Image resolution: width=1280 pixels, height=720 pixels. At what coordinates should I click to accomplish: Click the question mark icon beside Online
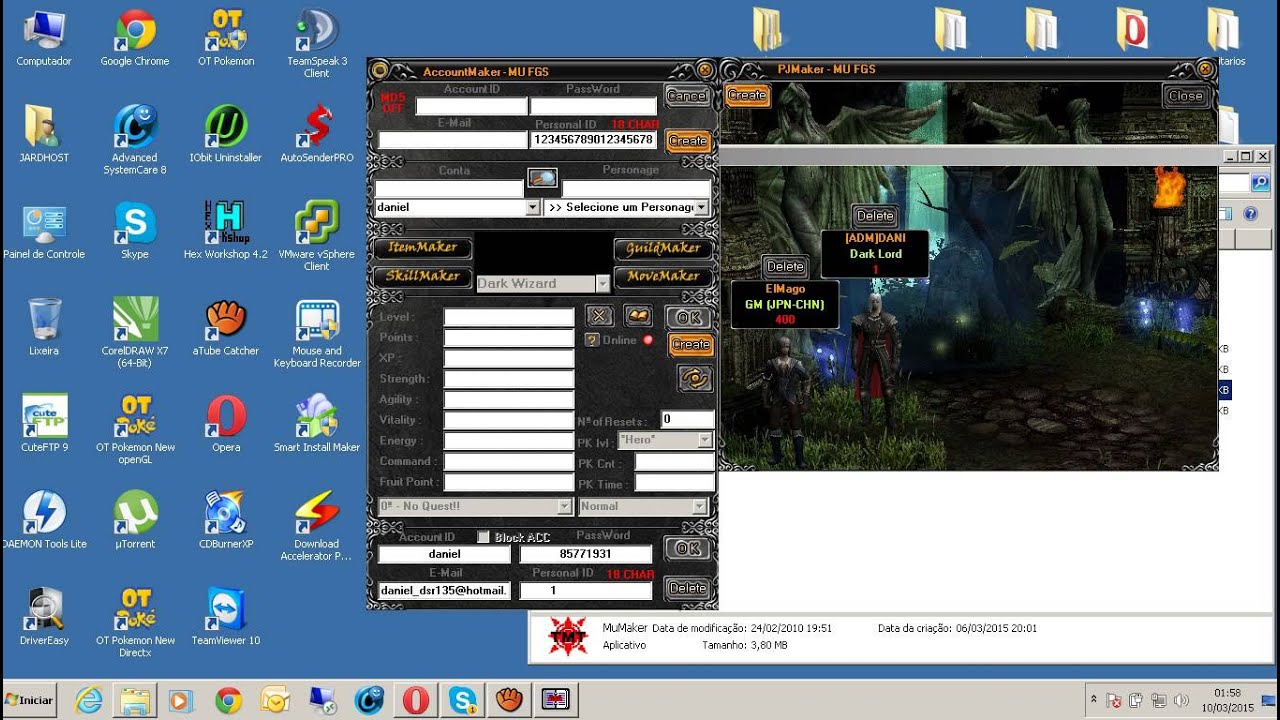pos(592,340)
